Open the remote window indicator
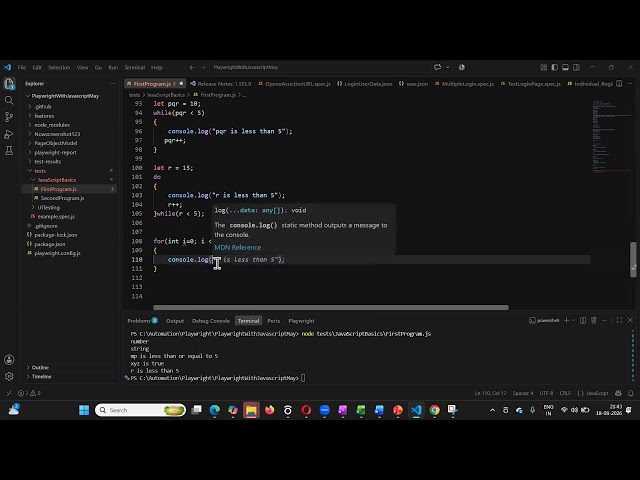 click(9, 393)
